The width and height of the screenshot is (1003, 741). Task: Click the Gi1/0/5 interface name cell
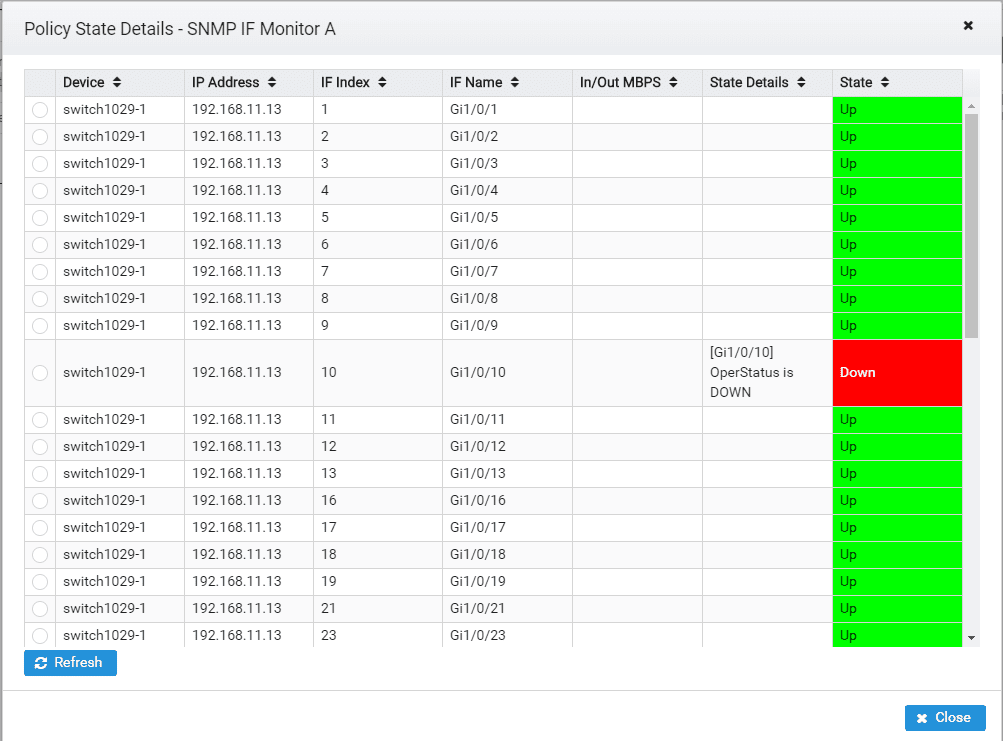pyautogui.click(x=507, y=218)
